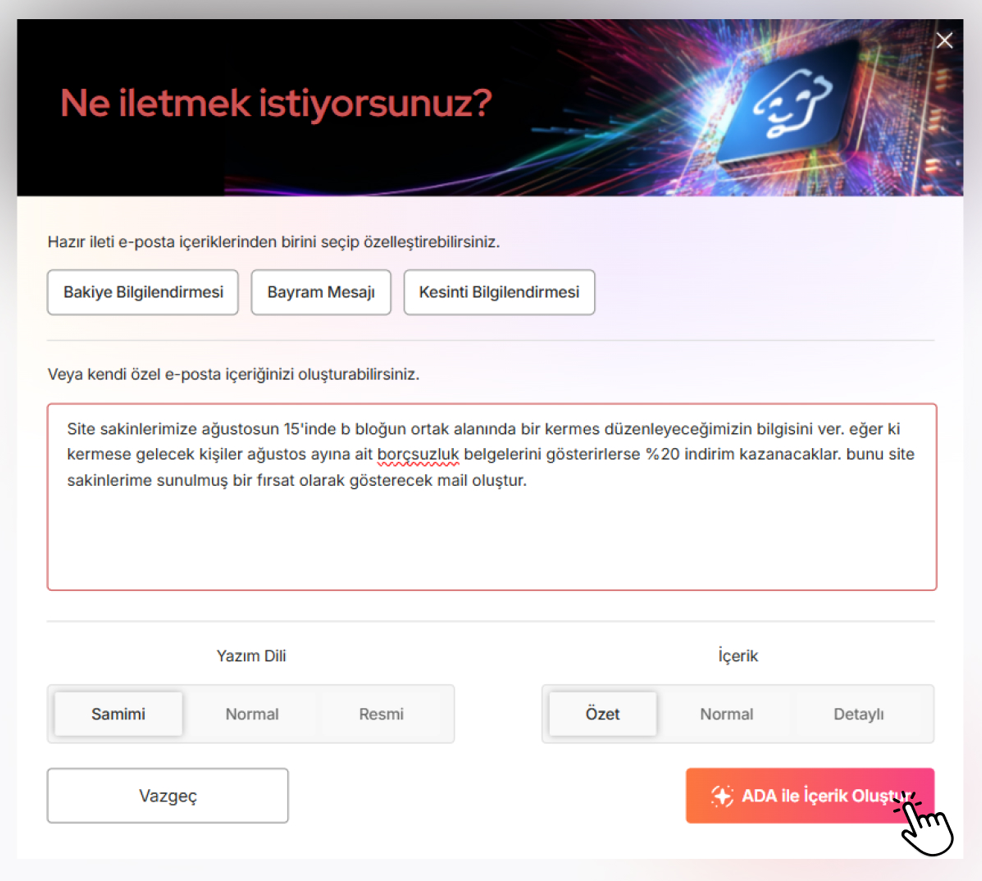The height and width of the screenshot is (881, 982).
Task: Click the 'İçerik' label
Action: tap(738, 656)
